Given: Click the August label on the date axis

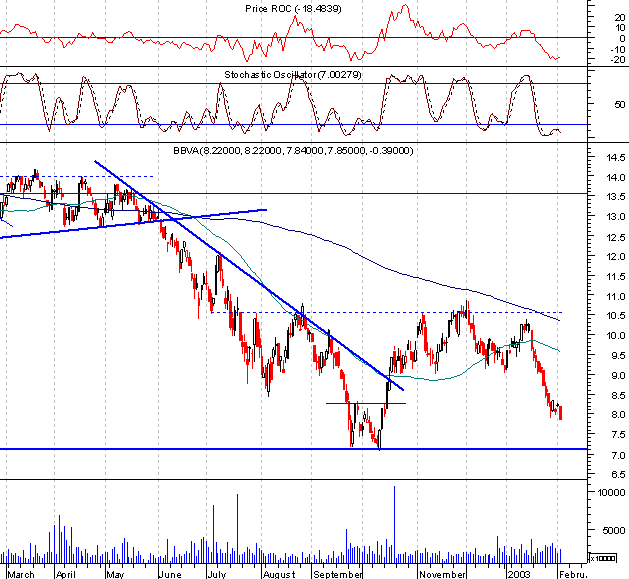Looking at the screenshot, I should click(279, 574).
